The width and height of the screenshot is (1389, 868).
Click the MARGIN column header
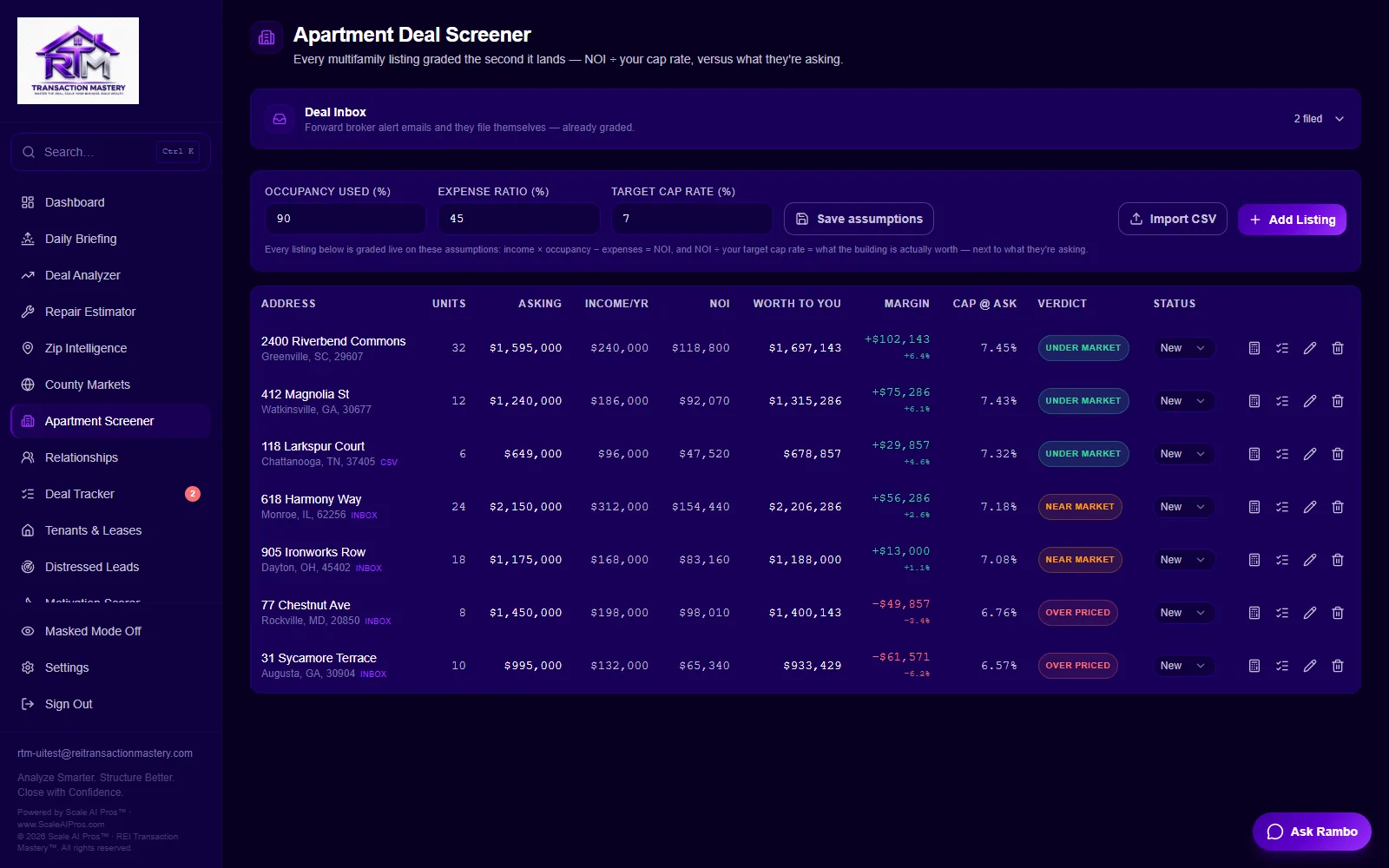[906, 304]
